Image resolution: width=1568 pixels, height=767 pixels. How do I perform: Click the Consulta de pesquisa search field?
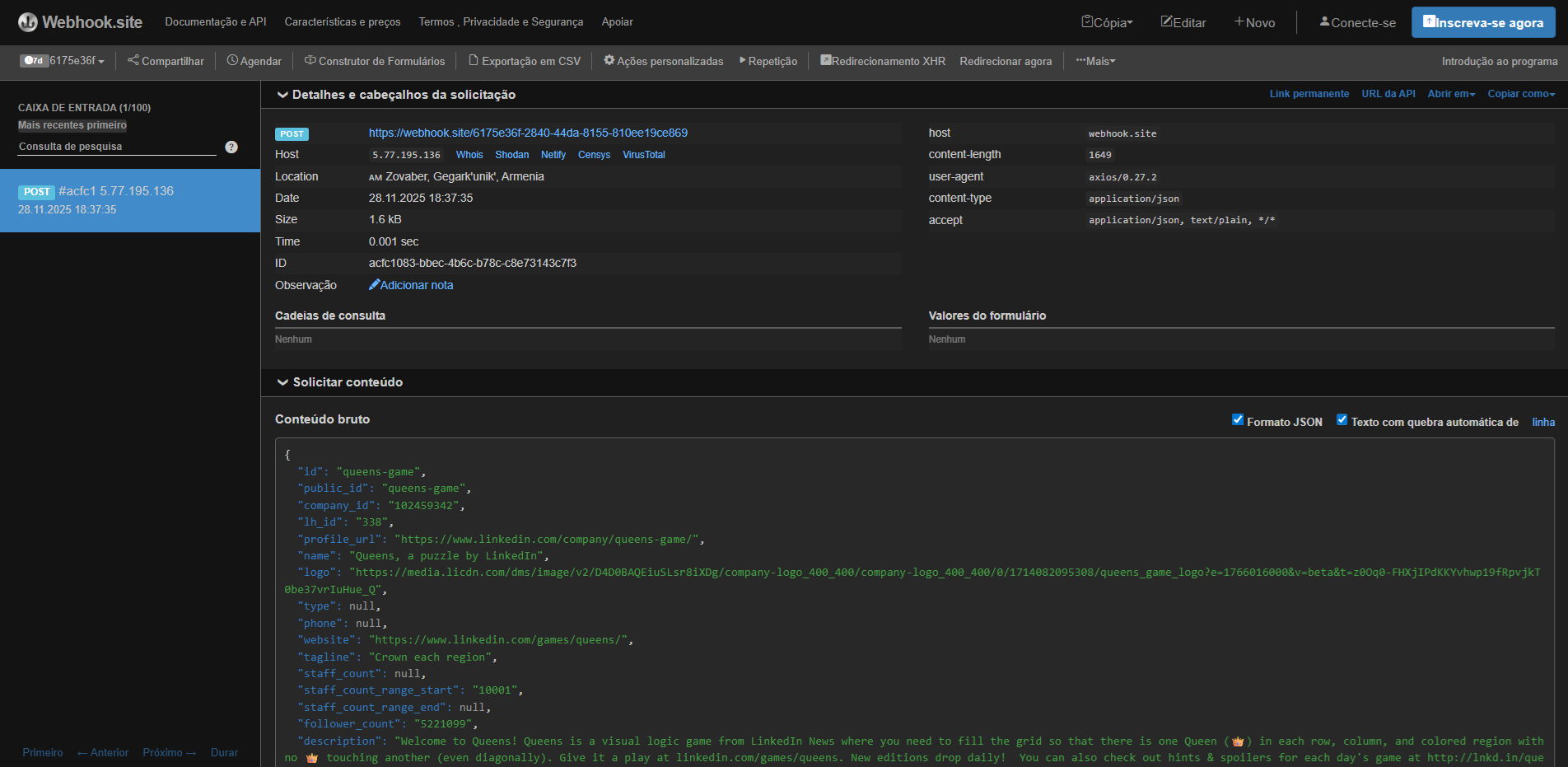tap(115, 147)
